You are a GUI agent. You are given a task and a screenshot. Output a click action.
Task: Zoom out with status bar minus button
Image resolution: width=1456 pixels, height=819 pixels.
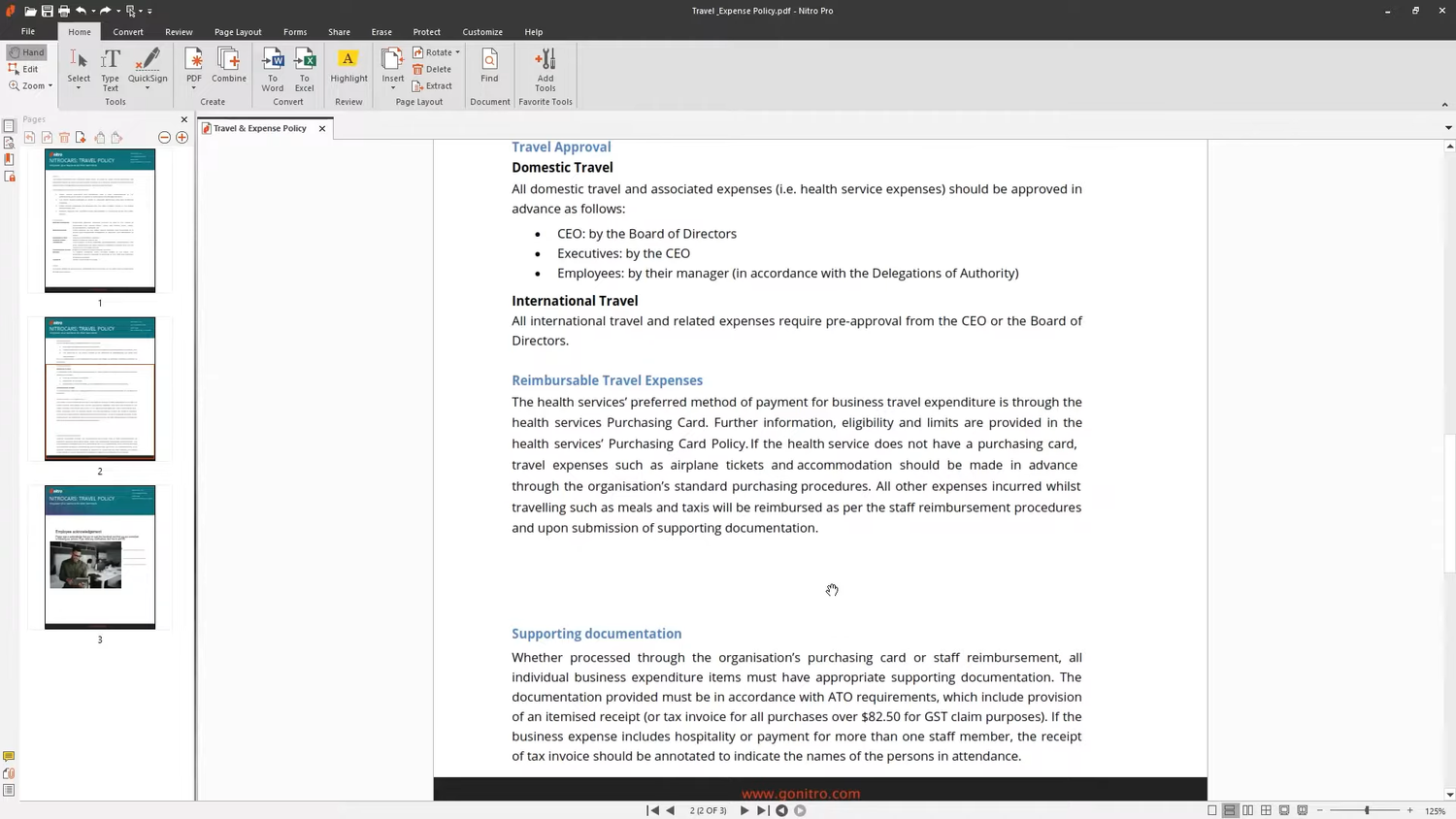[x=1320, y=810]
